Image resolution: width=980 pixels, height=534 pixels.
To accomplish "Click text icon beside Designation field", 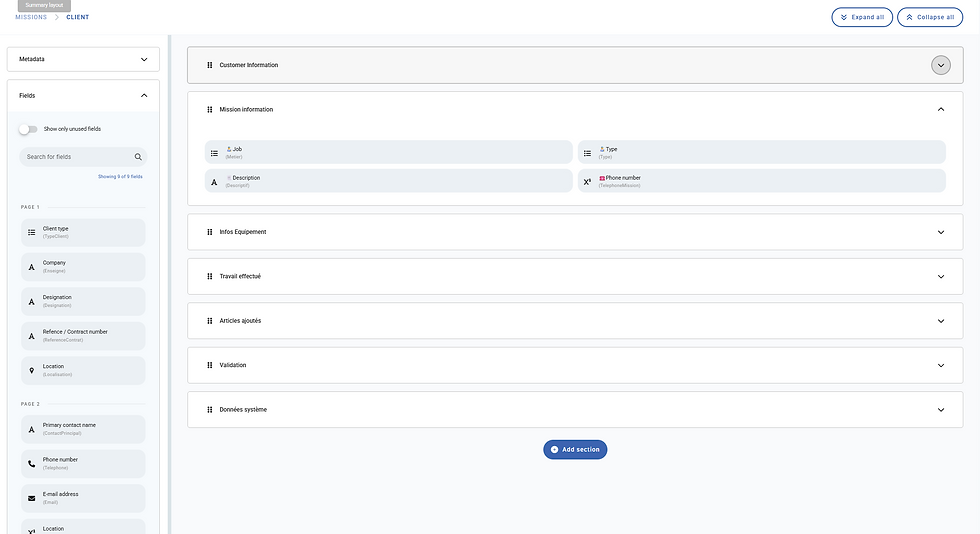I will click(31, 301).
